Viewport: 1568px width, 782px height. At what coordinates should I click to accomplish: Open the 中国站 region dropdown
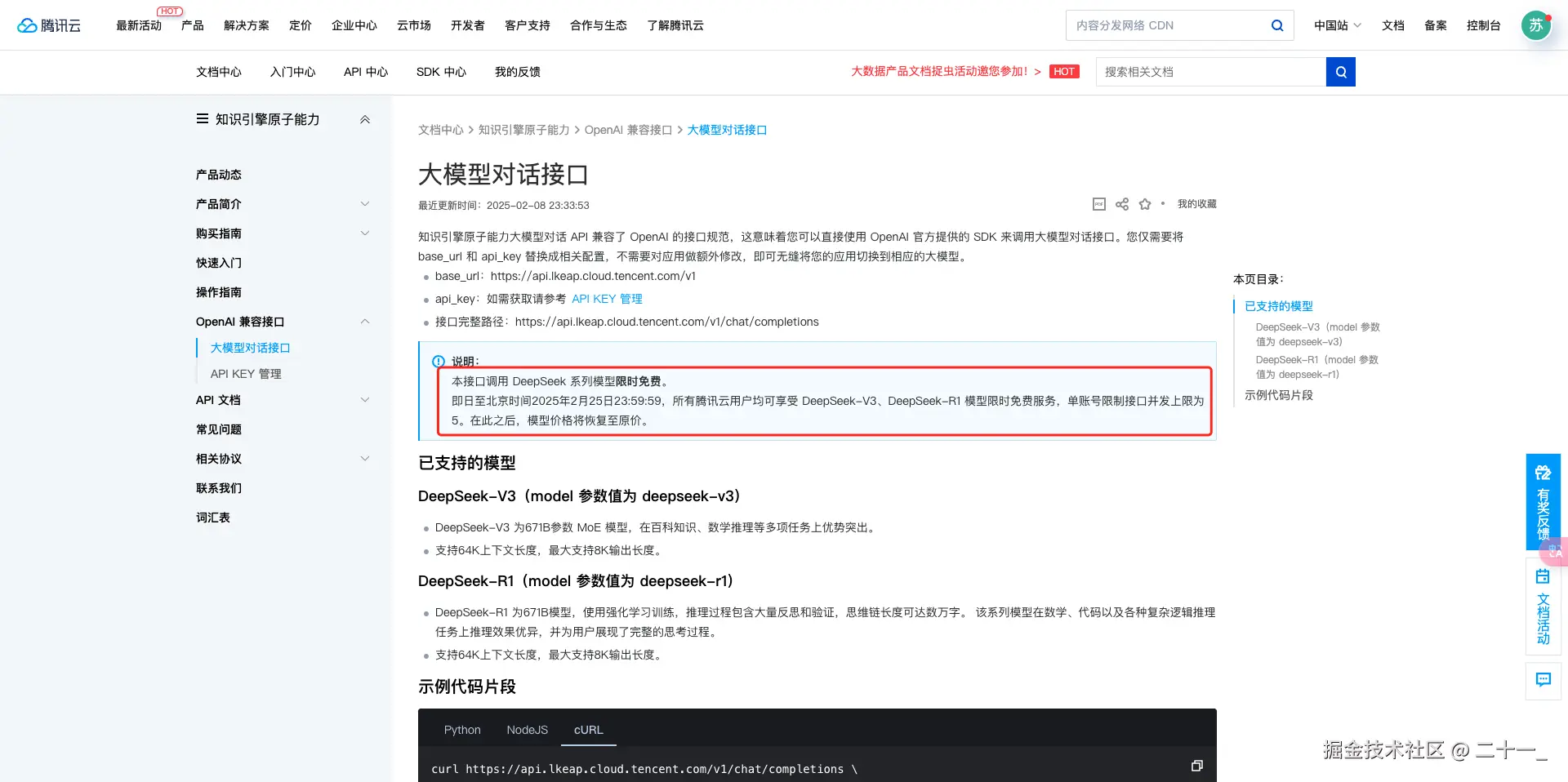[1338, 25]
